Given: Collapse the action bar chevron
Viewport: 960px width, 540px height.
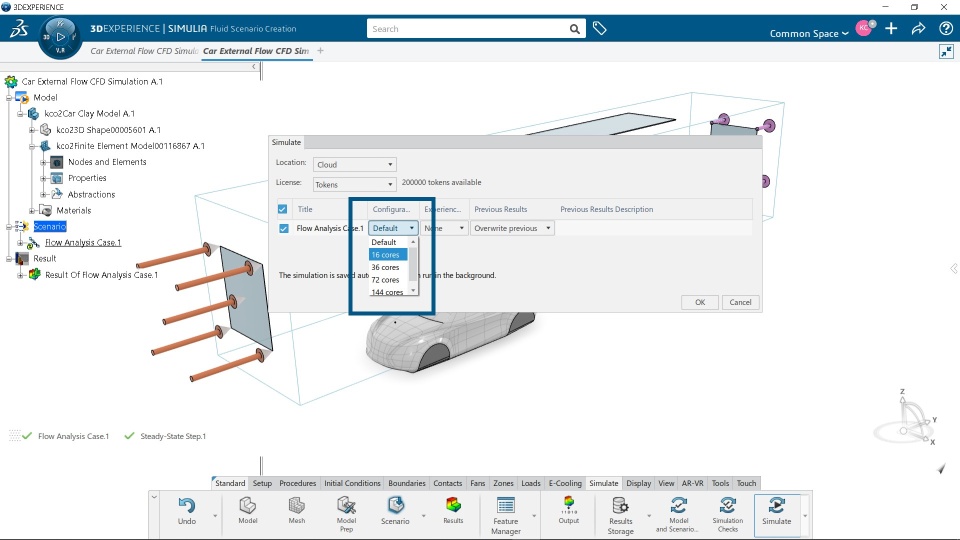Looking at the screenshot, I should coord(154,497).
